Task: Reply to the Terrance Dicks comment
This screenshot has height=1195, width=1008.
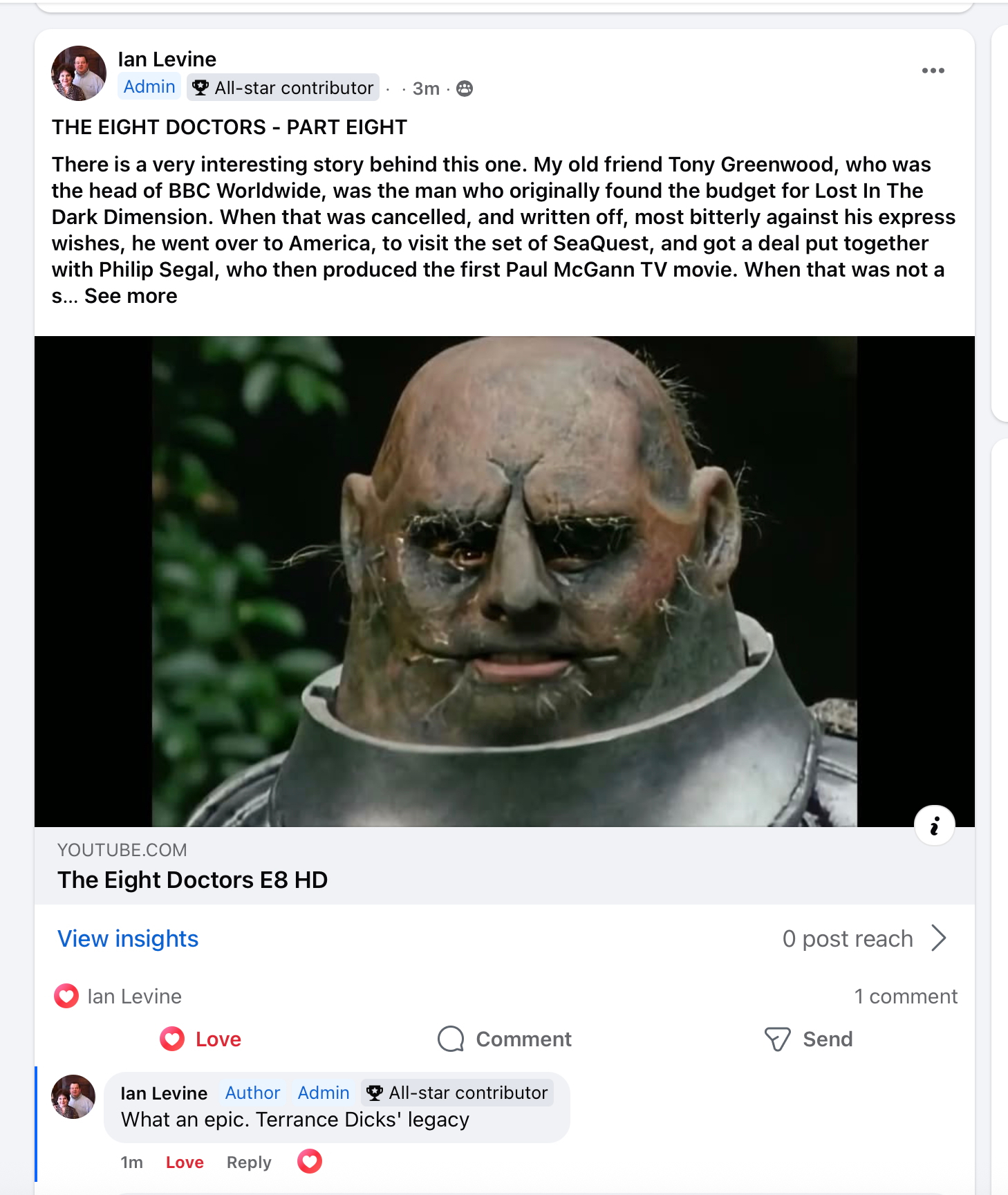Action: click(249, 1162)
